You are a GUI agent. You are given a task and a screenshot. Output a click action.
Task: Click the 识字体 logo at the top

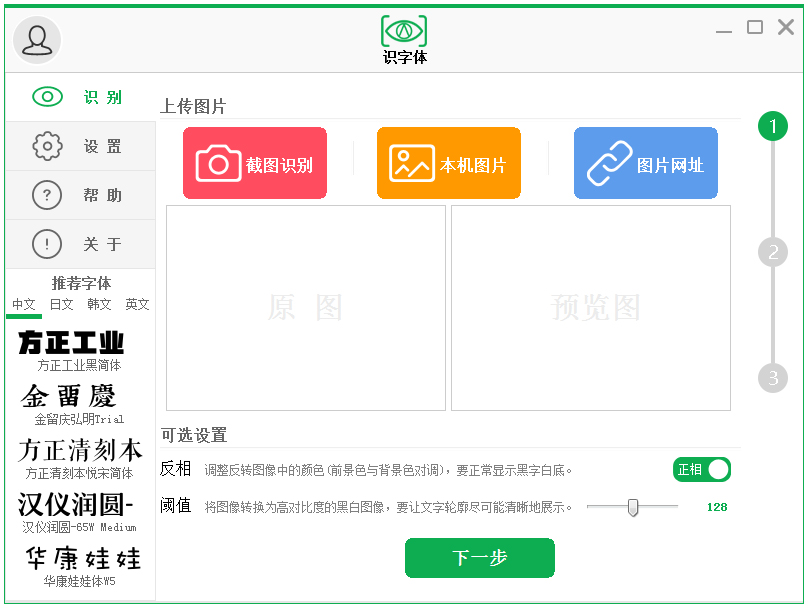point(404,38)
